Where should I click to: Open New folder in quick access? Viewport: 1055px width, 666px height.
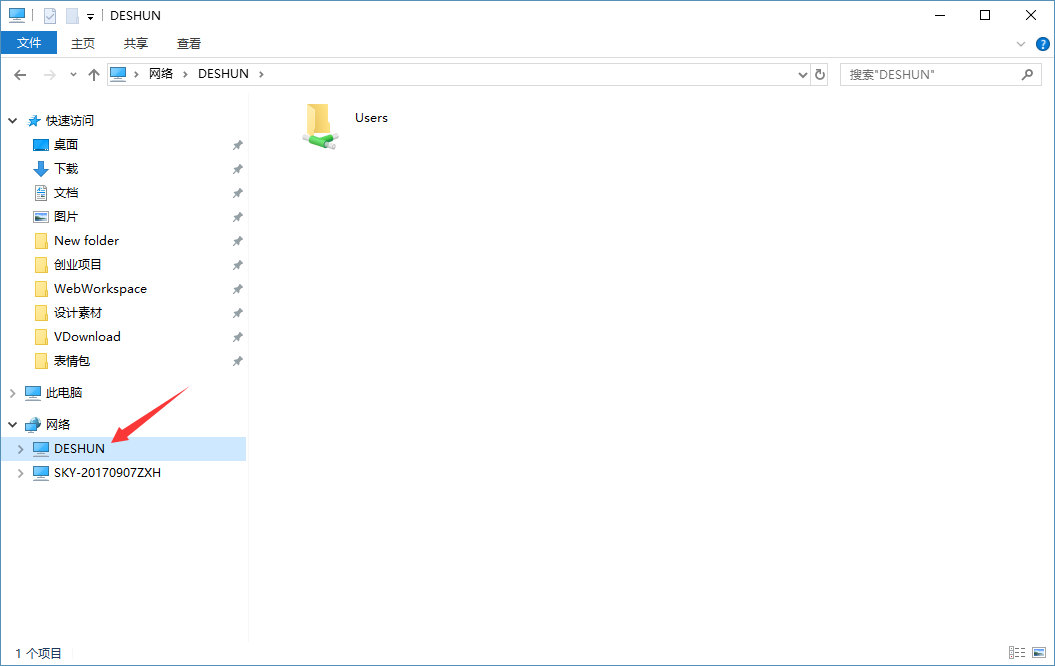(x=86, y=241)
